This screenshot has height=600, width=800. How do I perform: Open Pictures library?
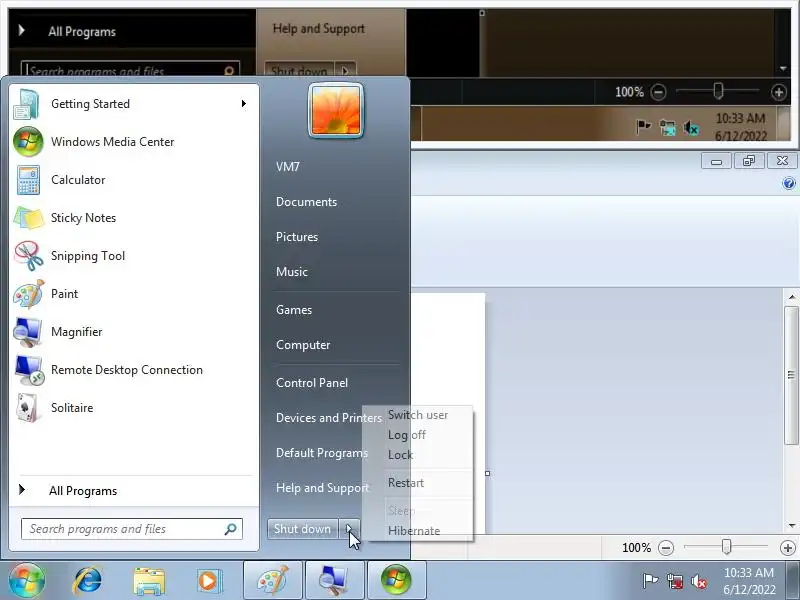[297, 237]
